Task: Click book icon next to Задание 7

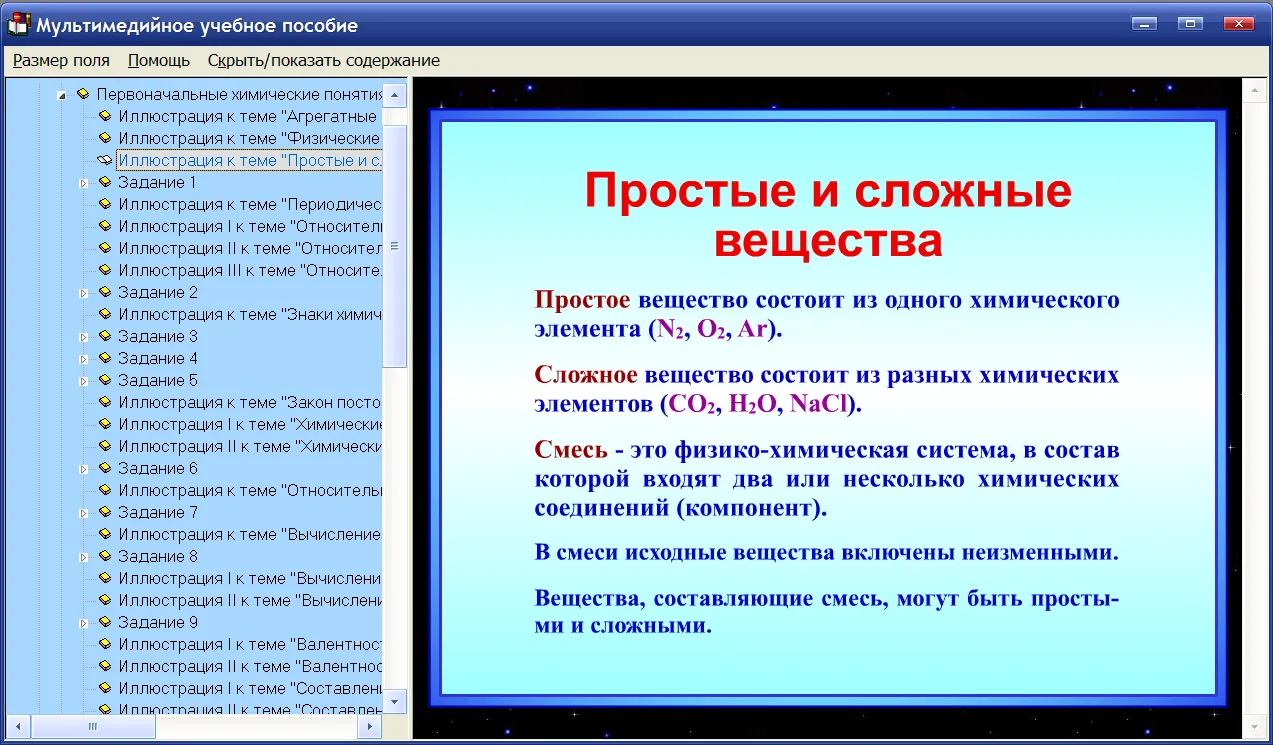Action: point(104,513)
